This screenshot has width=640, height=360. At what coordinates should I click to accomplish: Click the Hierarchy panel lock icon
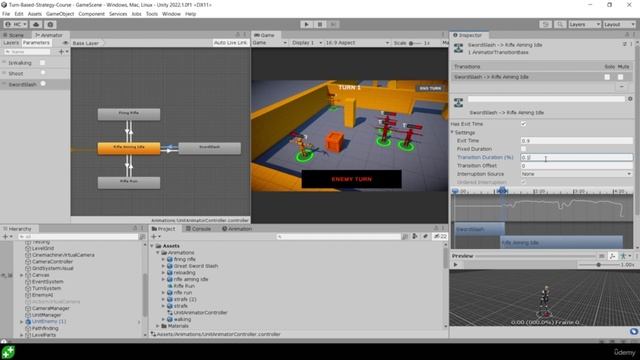click(135, 229)
